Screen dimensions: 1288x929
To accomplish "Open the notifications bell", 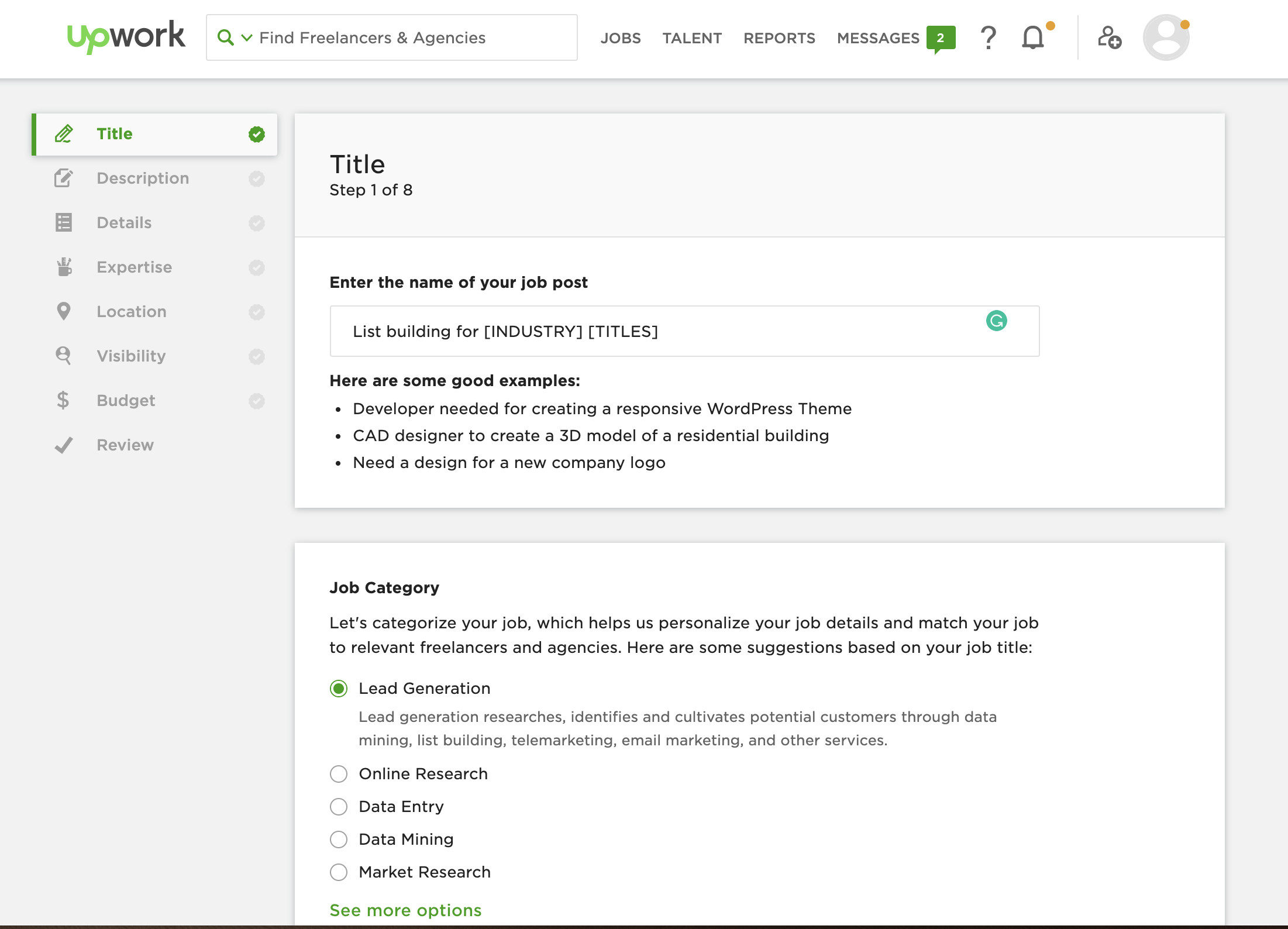I will click(x=1033, y=37).
